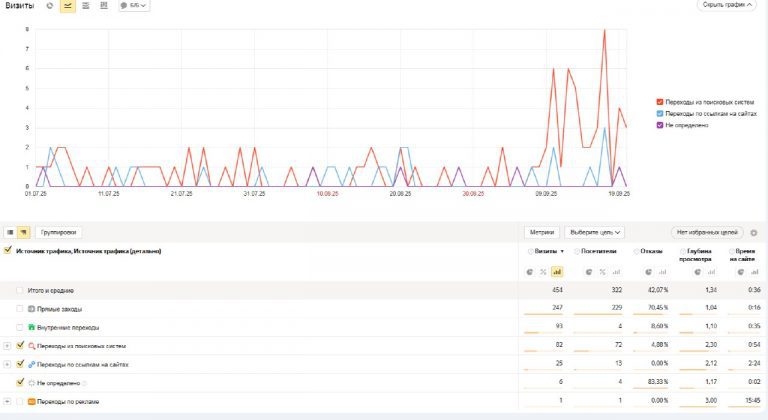Click Скрыть график button

tap(726, 6)
